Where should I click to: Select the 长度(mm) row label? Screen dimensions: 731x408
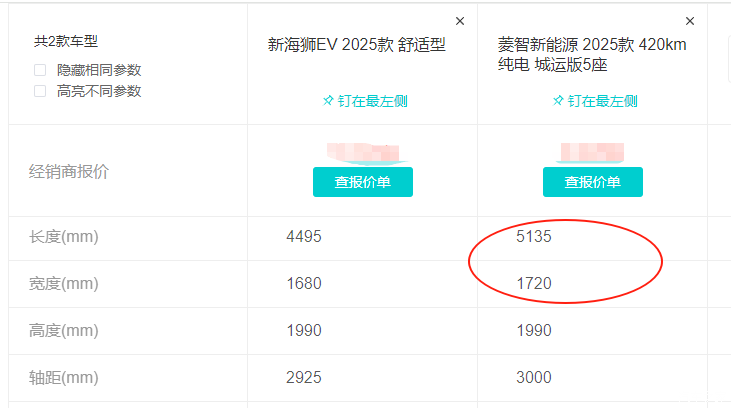[64, 237]
